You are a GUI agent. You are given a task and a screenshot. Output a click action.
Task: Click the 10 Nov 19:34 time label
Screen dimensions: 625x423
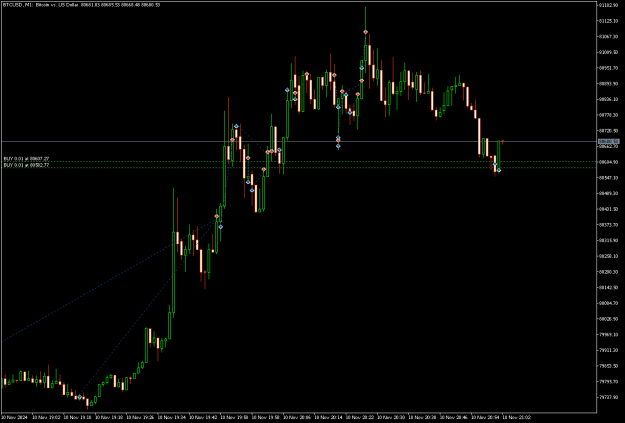point(171,417)
